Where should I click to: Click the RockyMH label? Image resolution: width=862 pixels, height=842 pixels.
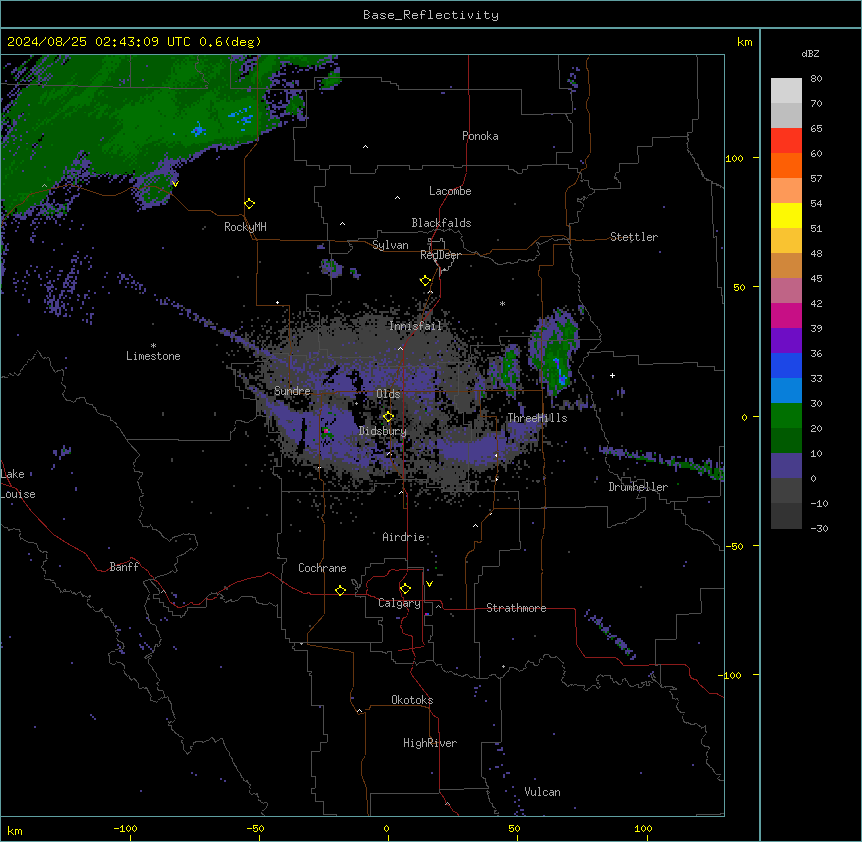[245, 227]
